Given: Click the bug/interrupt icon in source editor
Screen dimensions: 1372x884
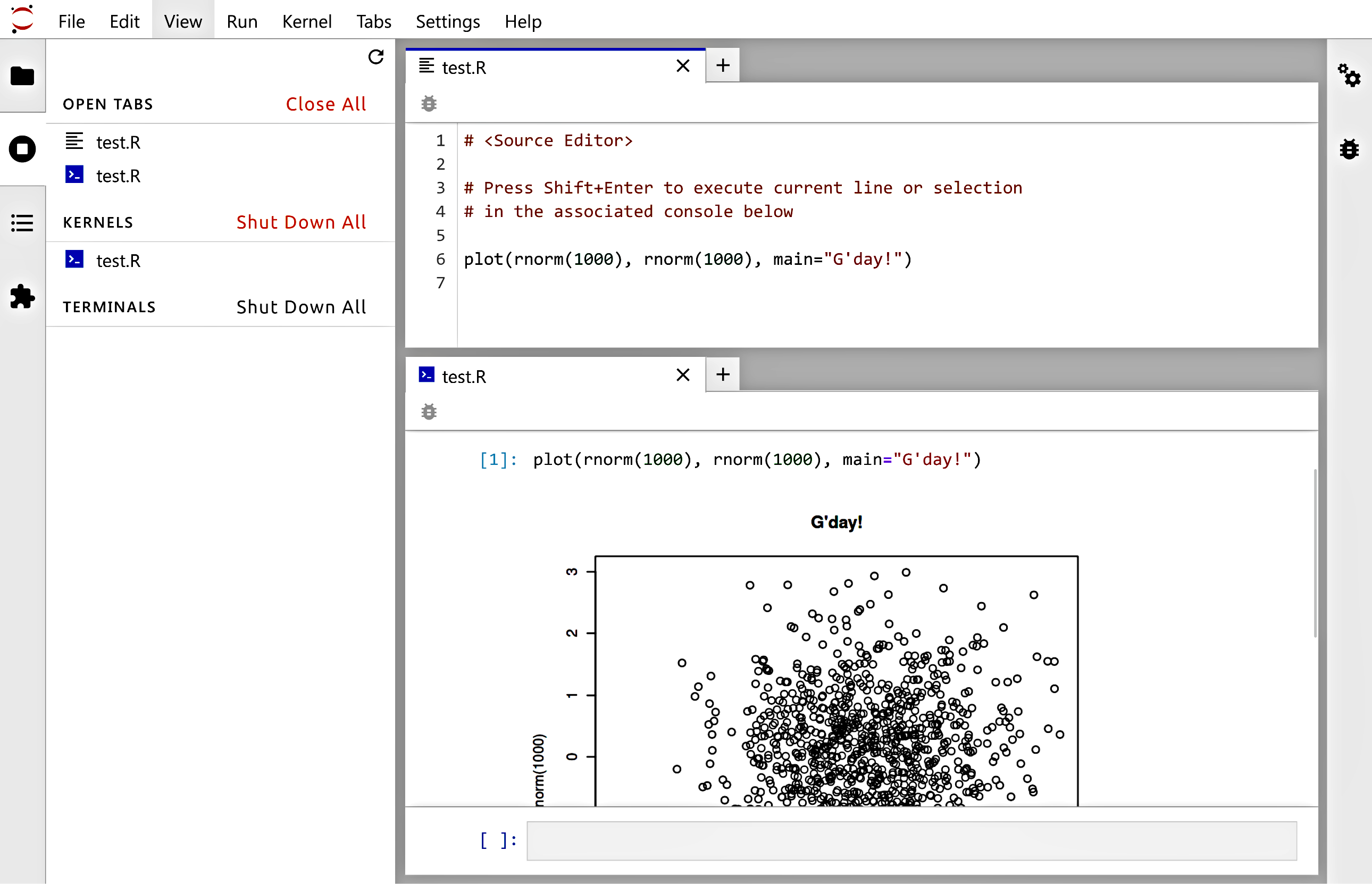Looking at the screenshot, I should 429,103.
